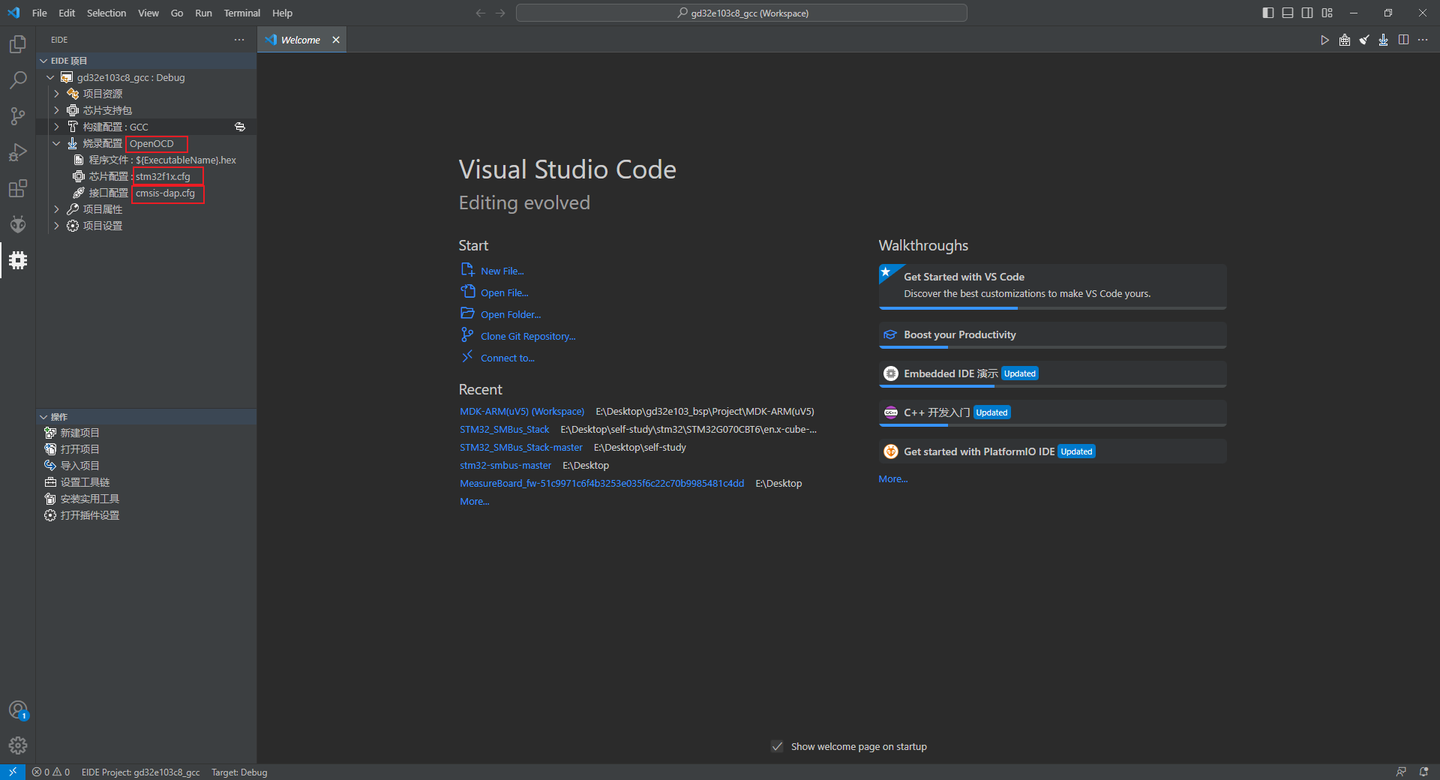1440x780 pixels.
Task: Click the Flash download icon in toolbar
Action: click(x=1383, y=39)
